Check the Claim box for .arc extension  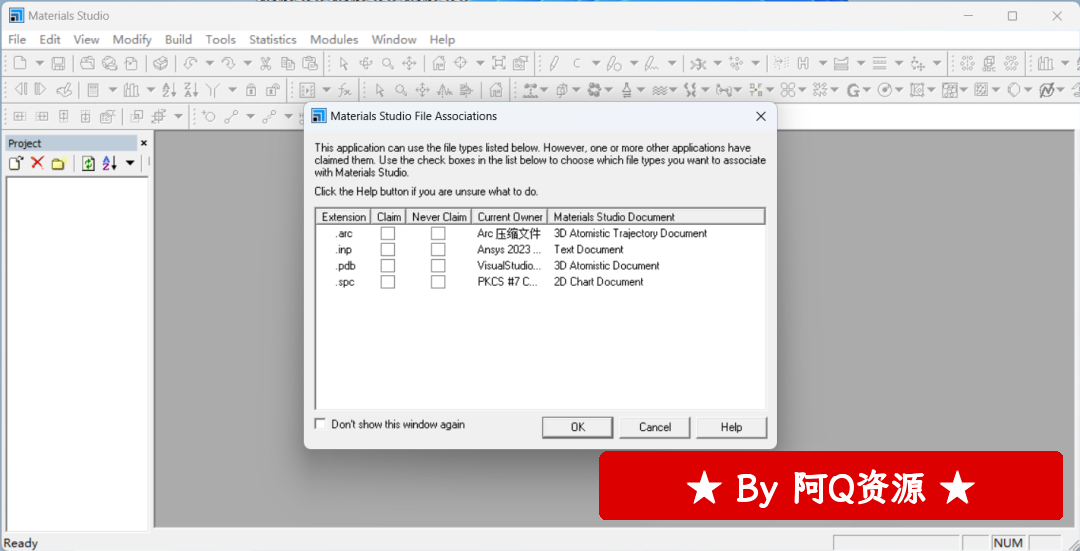[388, 234]
